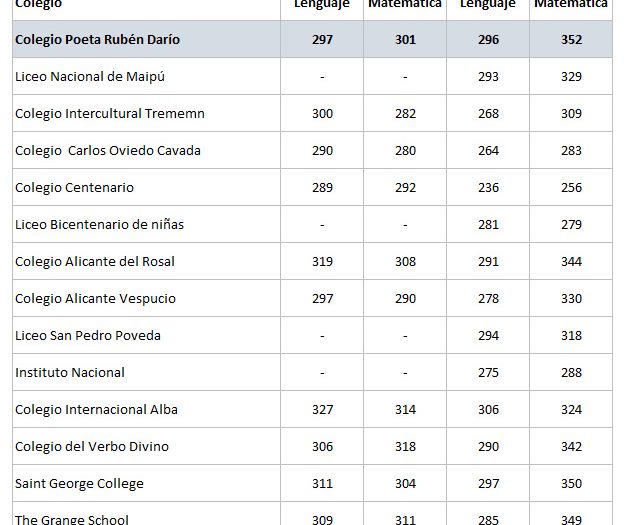Select Colegio Alicante Vespucio name cell
The image size is (633, 525).
point(95,298)
